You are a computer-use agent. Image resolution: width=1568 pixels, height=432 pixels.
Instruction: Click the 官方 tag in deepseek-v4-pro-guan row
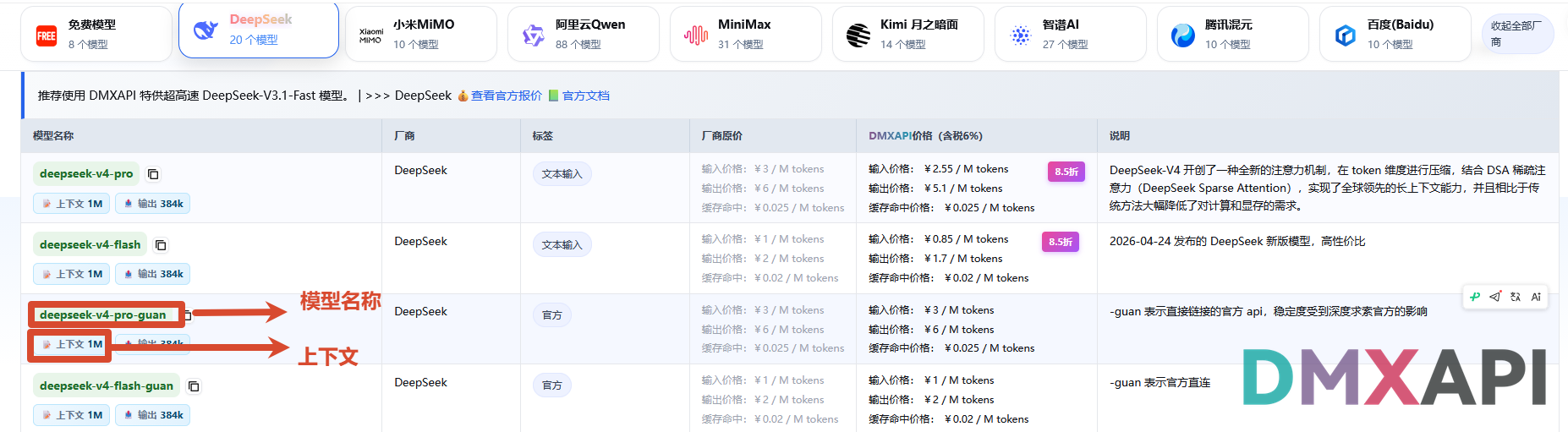click(552, 315)
